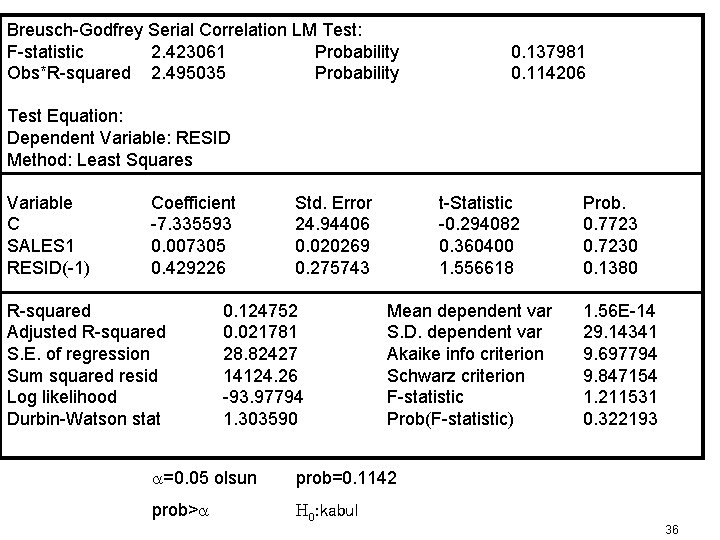720x540 pixels.
Task: Click the Std. Error column header
Action: pos(333,203)
